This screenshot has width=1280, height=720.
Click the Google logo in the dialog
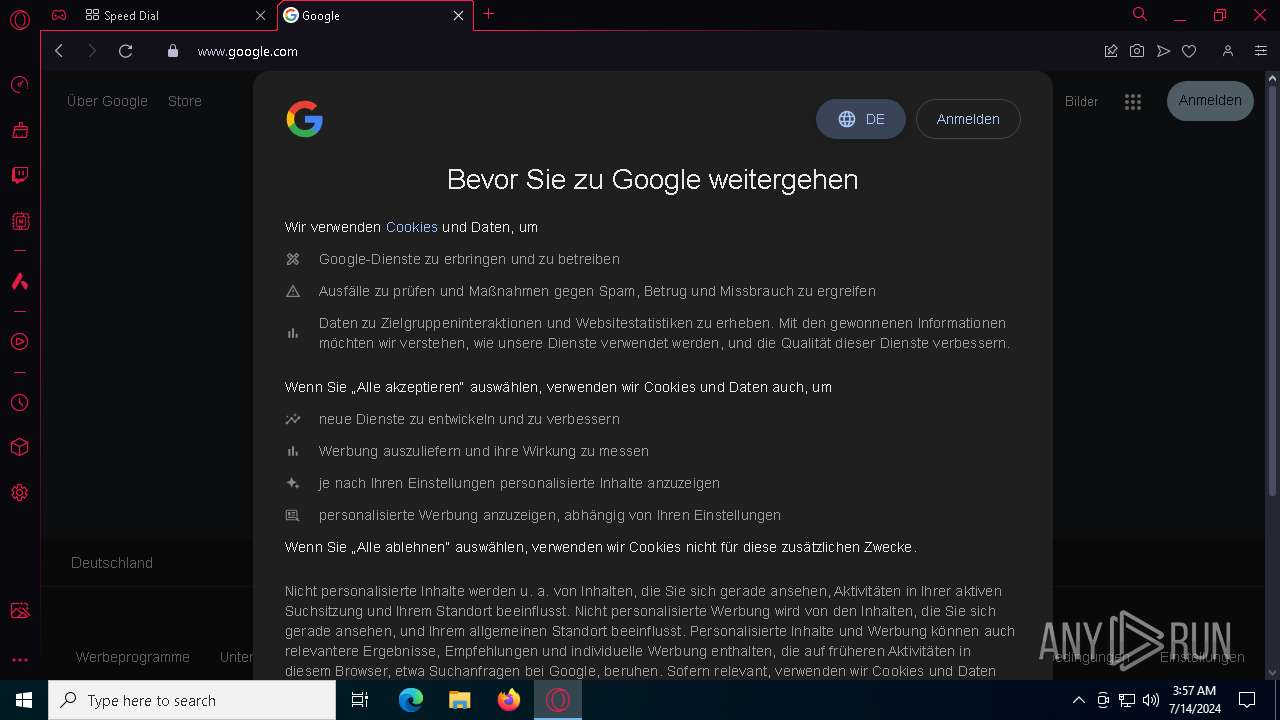304,119
